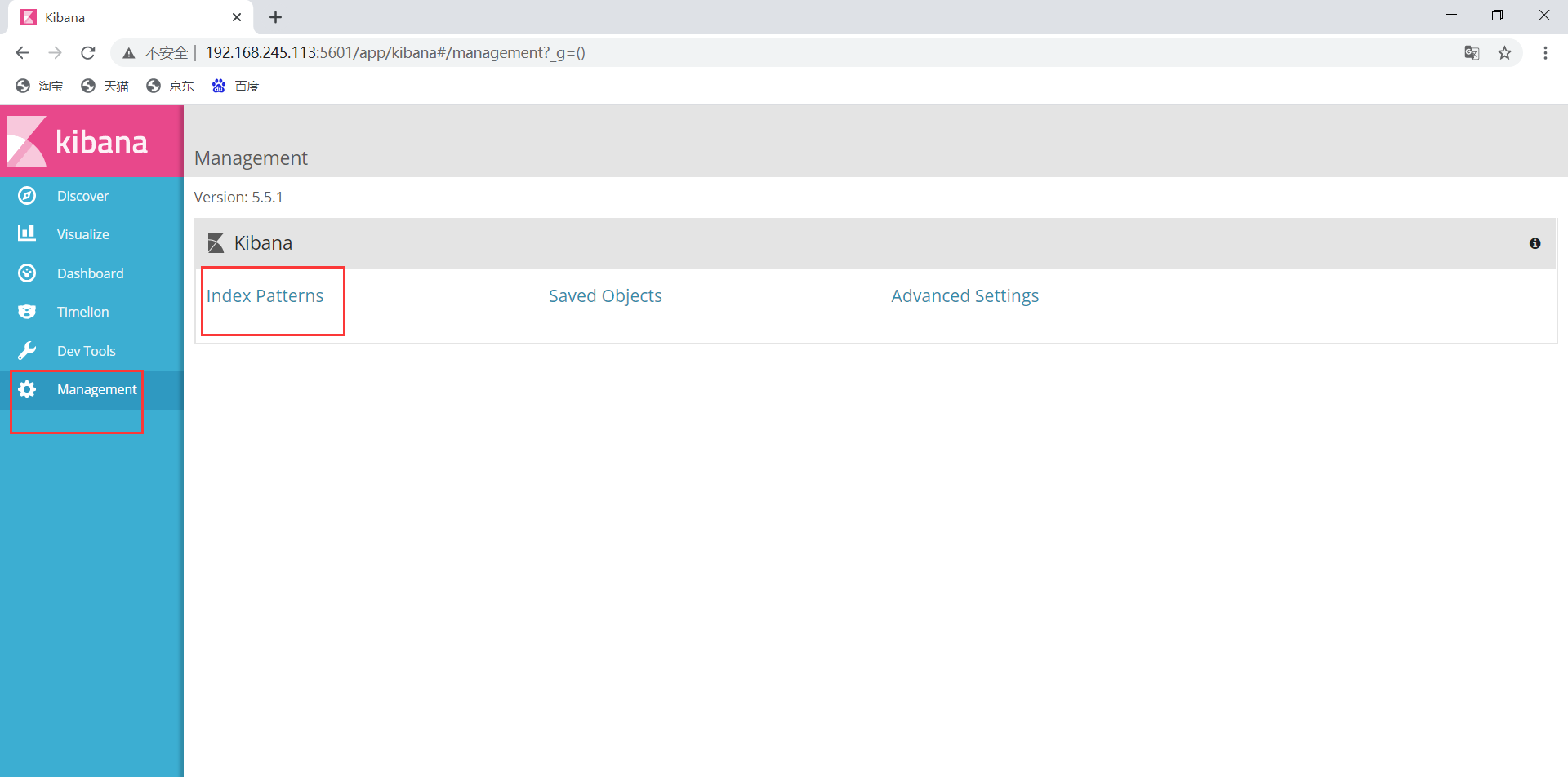Click the Management gear icon
This screenshot has width=1568, height=777.
(27, 389)
